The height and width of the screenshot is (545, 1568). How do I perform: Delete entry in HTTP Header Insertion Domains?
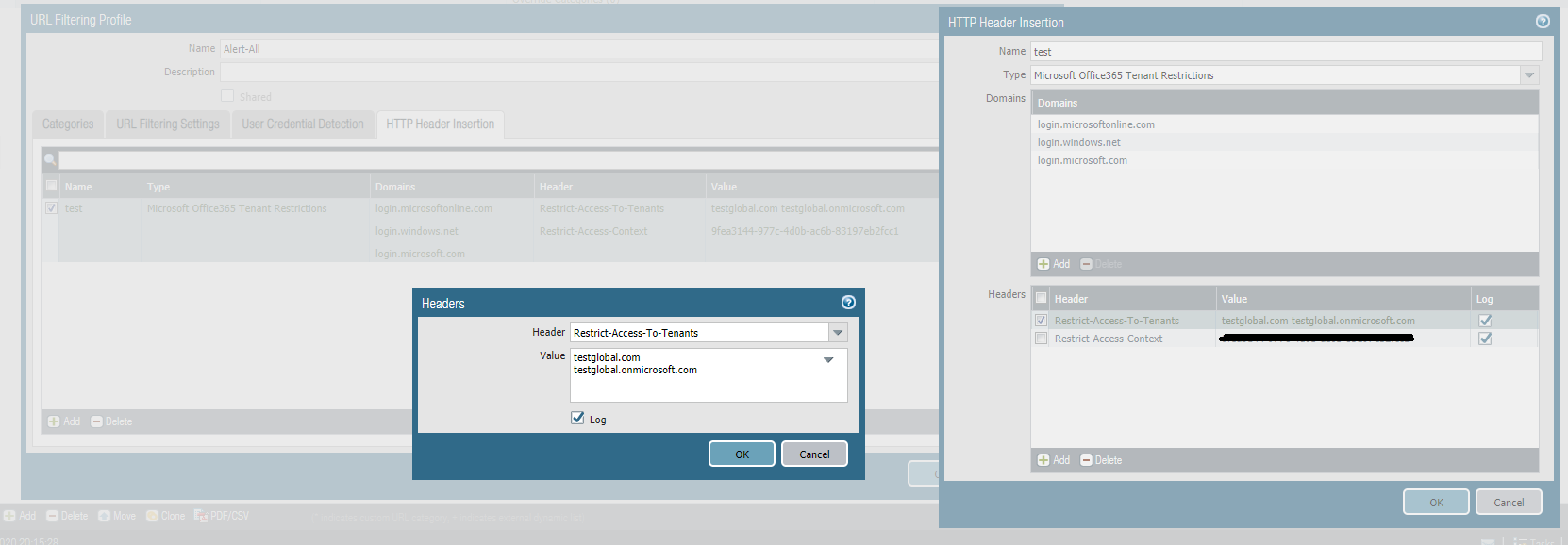(x=1101, y=264)
